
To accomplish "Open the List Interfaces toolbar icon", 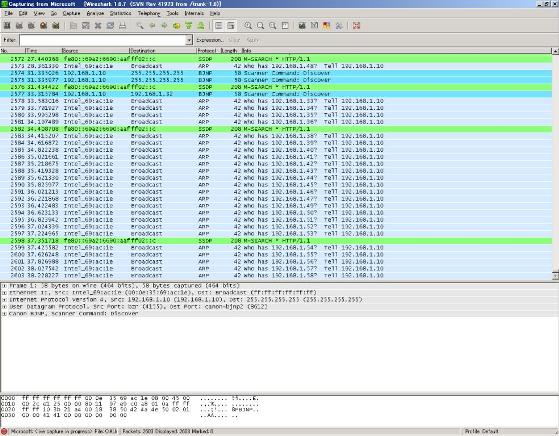I will [x=7, y=26].
